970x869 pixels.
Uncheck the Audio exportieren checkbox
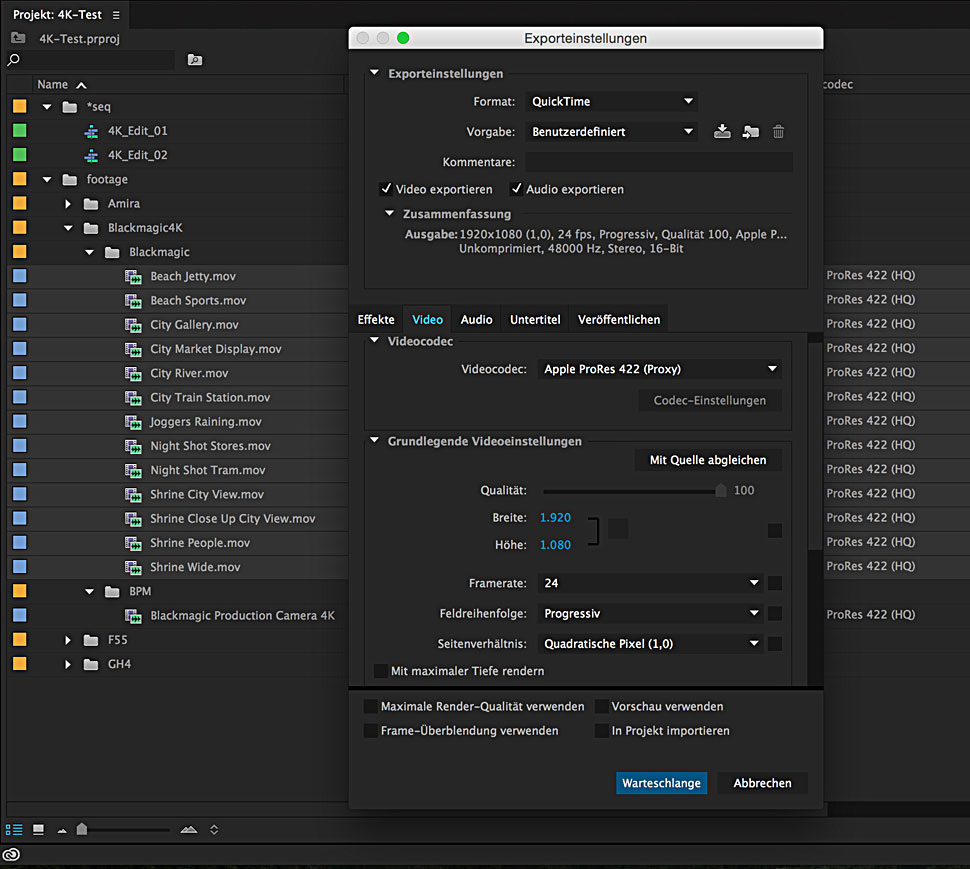coord(517,189)
